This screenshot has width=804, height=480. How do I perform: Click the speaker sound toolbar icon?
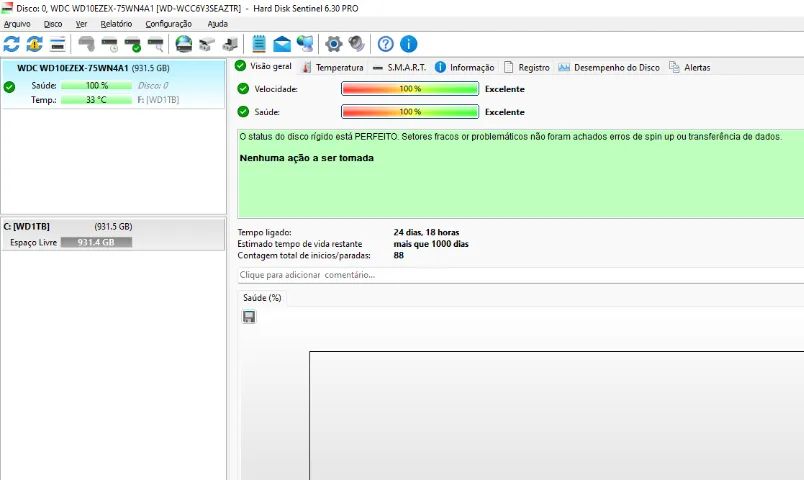tap(356, 44)
